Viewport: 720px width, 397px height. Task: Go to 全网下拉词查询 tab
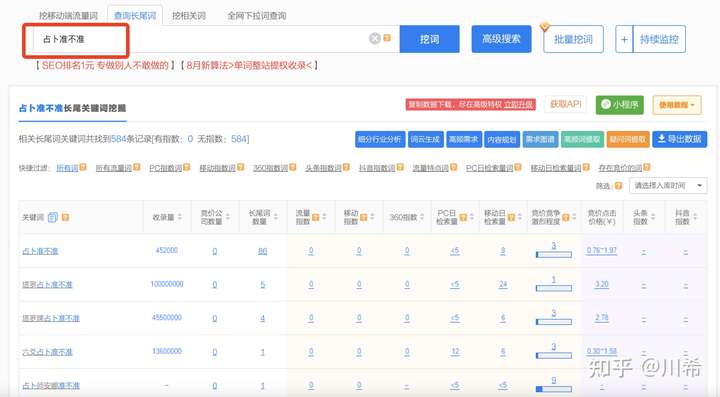point(257,16)
